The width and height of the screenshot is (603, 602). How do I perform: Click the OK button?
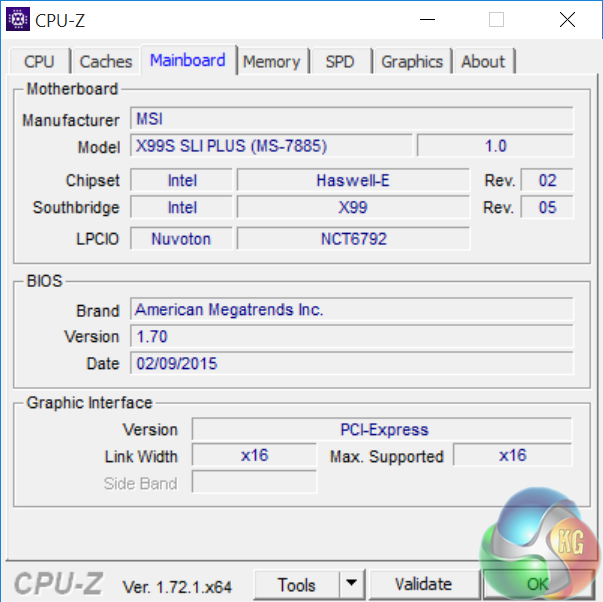538,585
